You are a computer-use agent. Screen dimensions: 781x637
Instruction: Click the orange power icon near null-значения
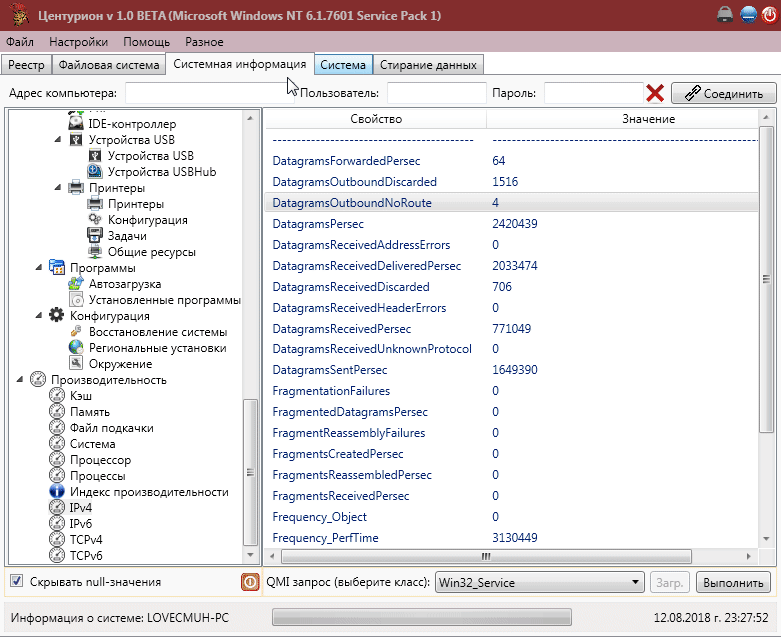click(x=250, y=582)
